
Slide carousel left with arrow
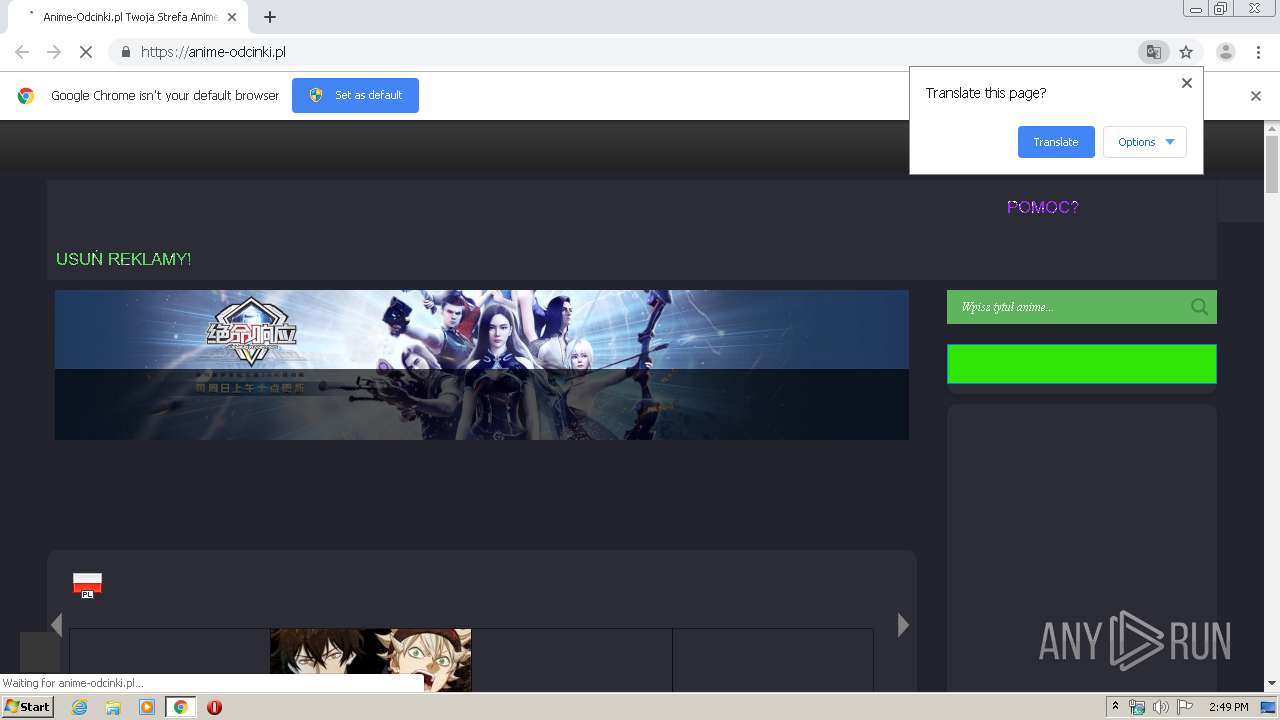[x=56, y=625]
